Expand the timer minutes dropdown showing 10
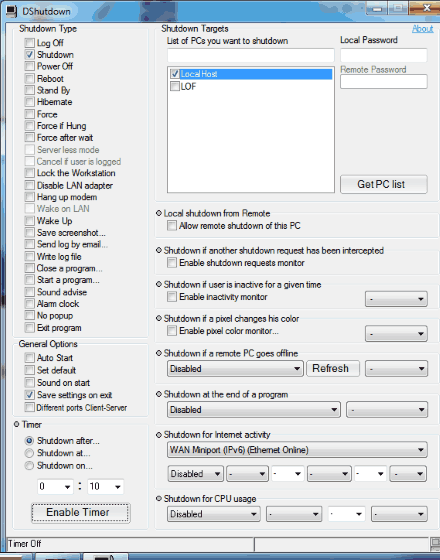The image size is (440, 560). coord(105,486)
